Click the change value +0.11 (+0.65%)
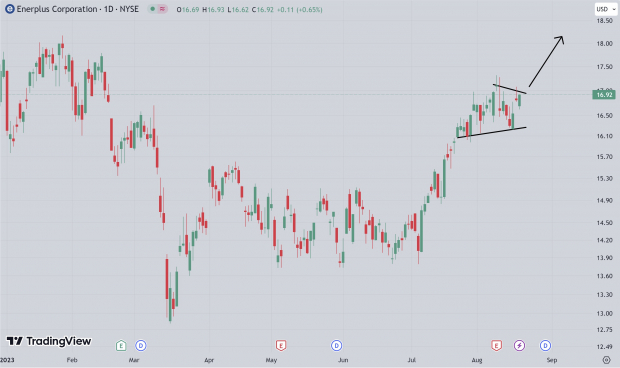This screenshot has width=620, height=368. (x=299, y=9)
